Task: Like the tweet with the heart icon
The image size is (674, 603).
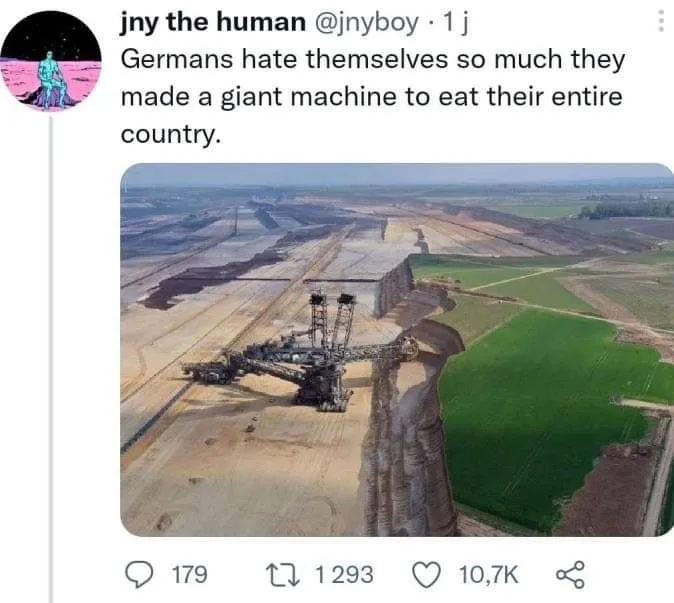Action: pos(427,575)
